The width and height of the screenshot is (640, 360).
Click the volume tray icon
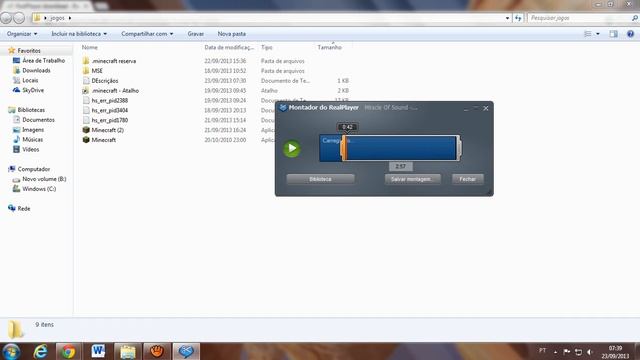590,352
